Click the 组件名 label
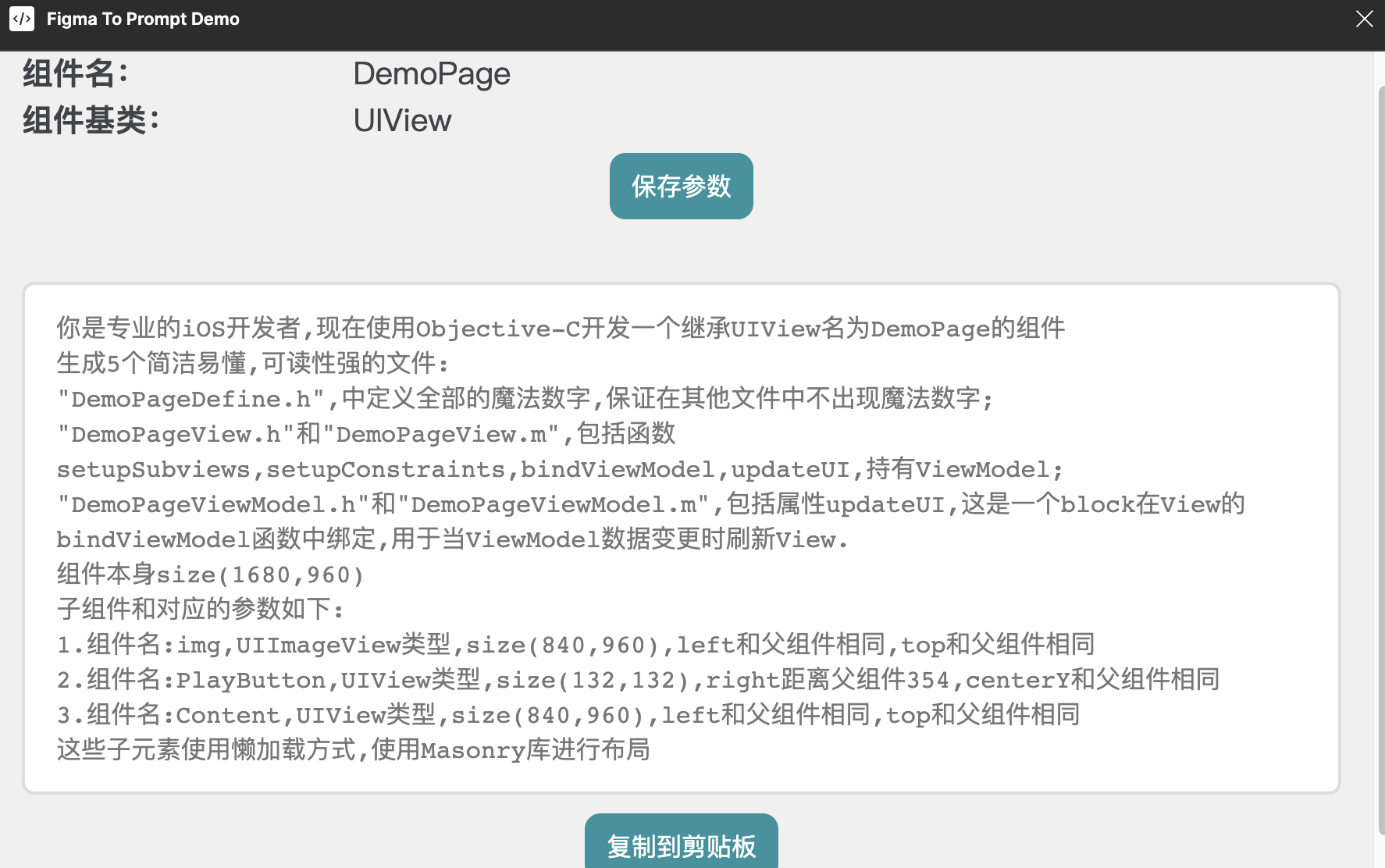This screenshot has width=1385, height=868. coord(76,74)
